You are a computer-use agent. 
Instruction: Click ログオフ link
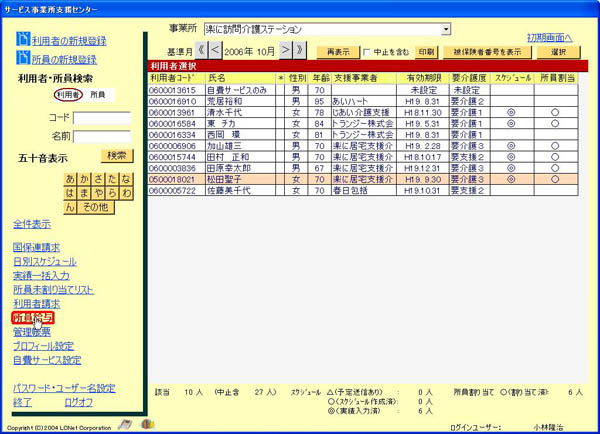coord(78,402)
